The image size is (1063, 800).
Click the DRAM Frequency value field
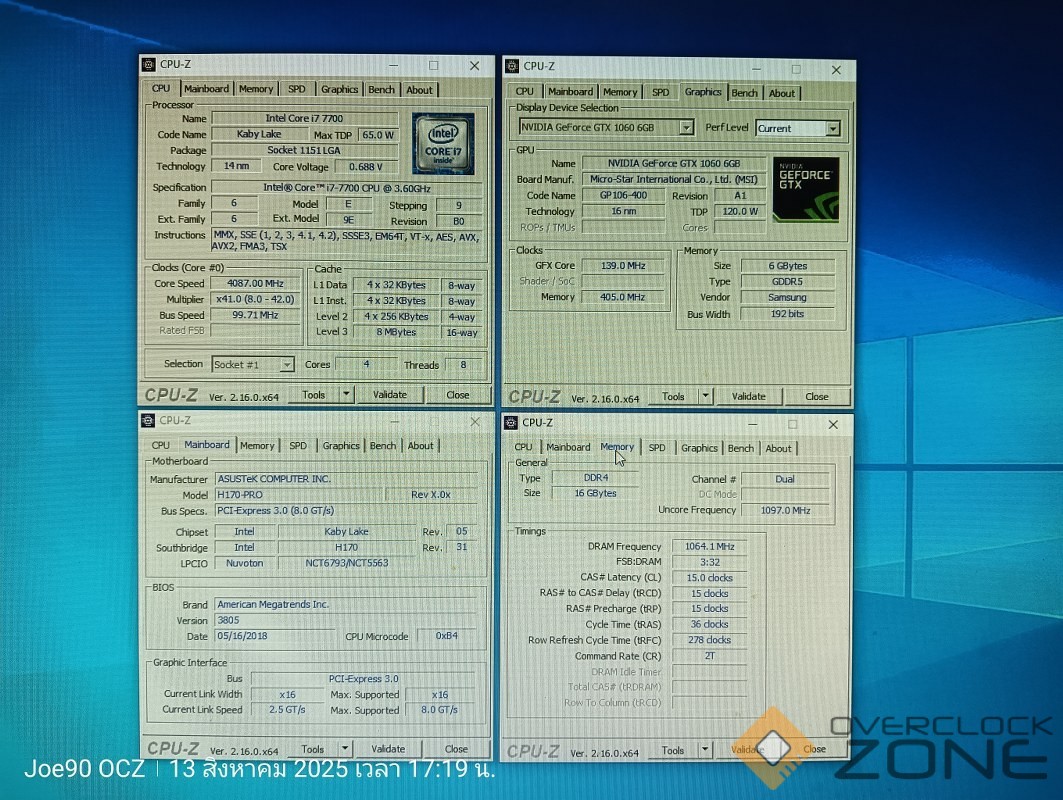(x=709, y=547)
